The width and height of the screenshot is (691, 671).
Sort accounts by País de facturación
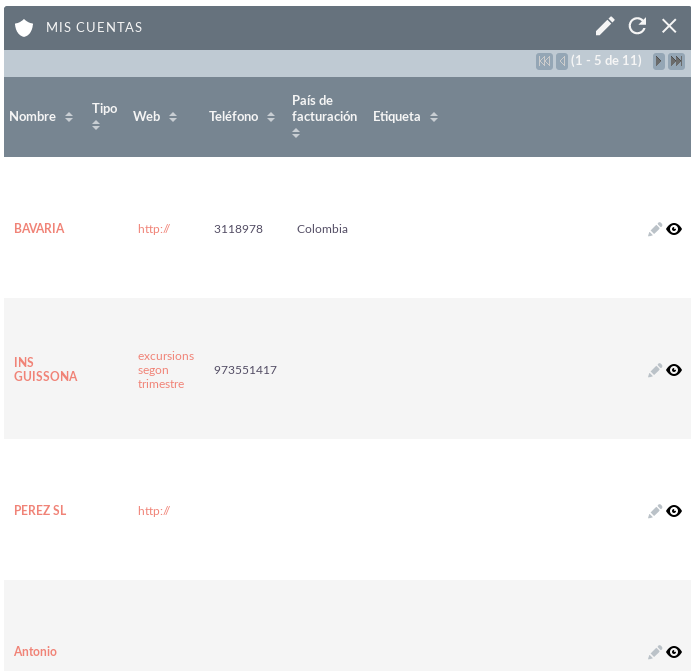[324, 116]
